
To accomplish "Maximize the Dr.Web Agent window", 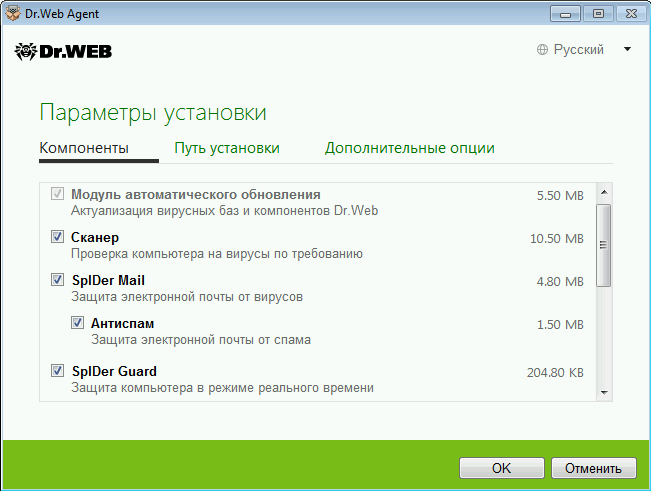I will coord(598,14).
